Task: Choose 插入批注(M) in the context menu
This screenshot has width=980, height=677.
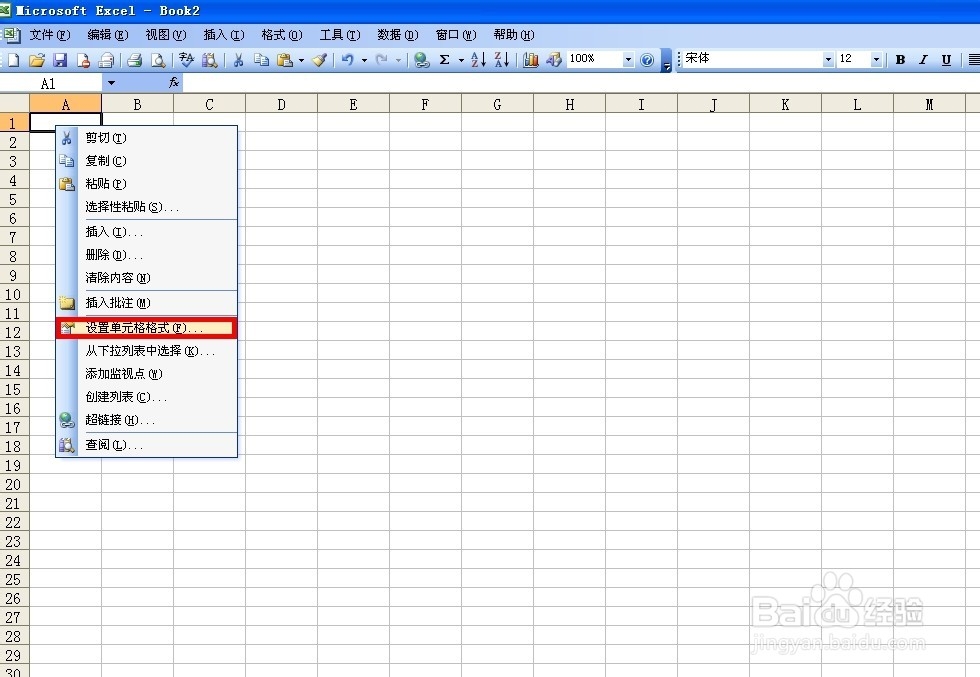Action: 147,303
